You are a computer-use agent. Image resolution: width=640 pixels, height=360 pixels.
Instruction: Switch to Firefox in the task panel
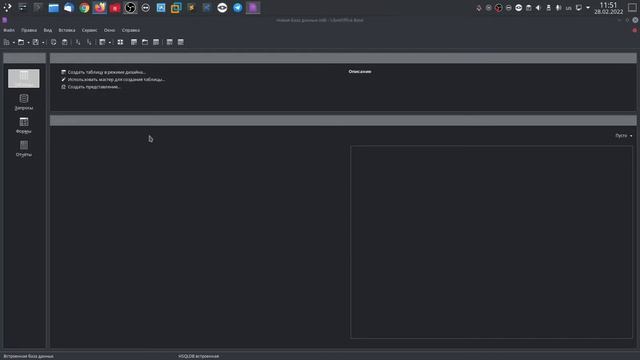click(100, 8)
